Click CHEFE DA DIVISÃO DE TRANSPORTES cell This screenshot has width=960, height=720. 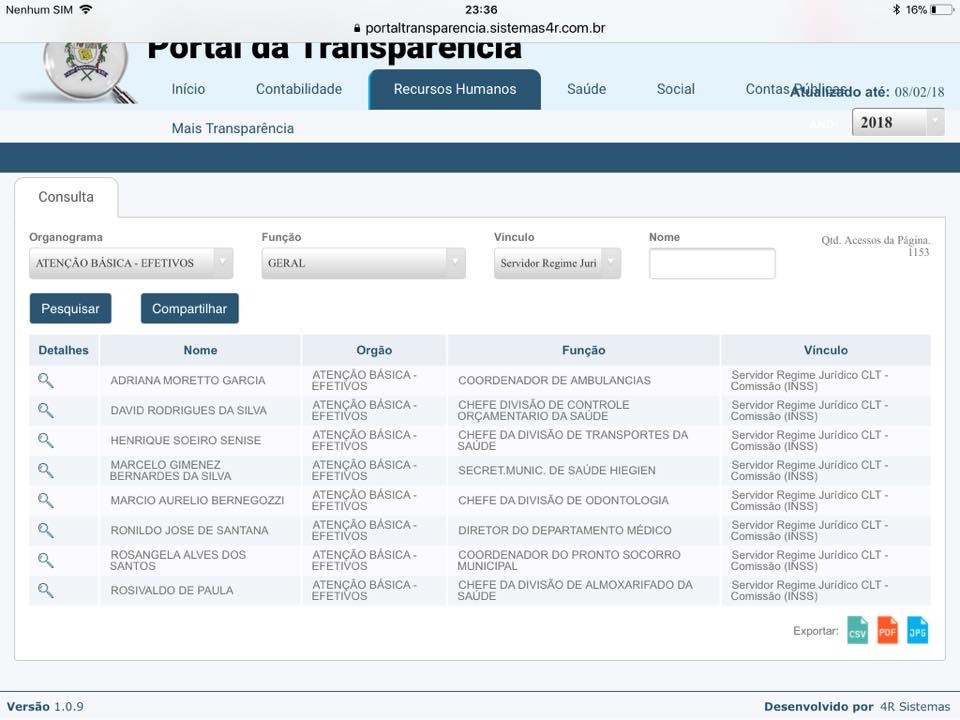[572, 440]
